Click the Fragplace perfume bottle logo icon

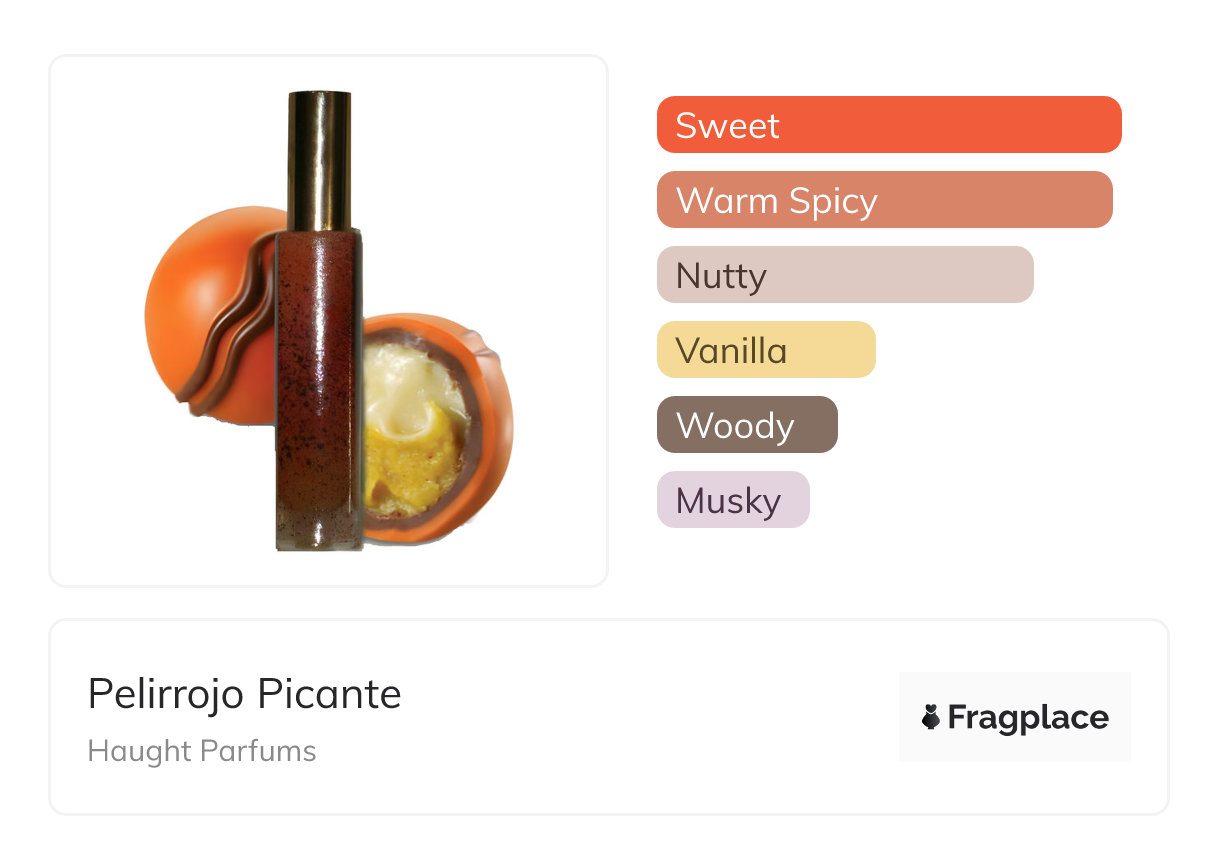pos(931,717)
